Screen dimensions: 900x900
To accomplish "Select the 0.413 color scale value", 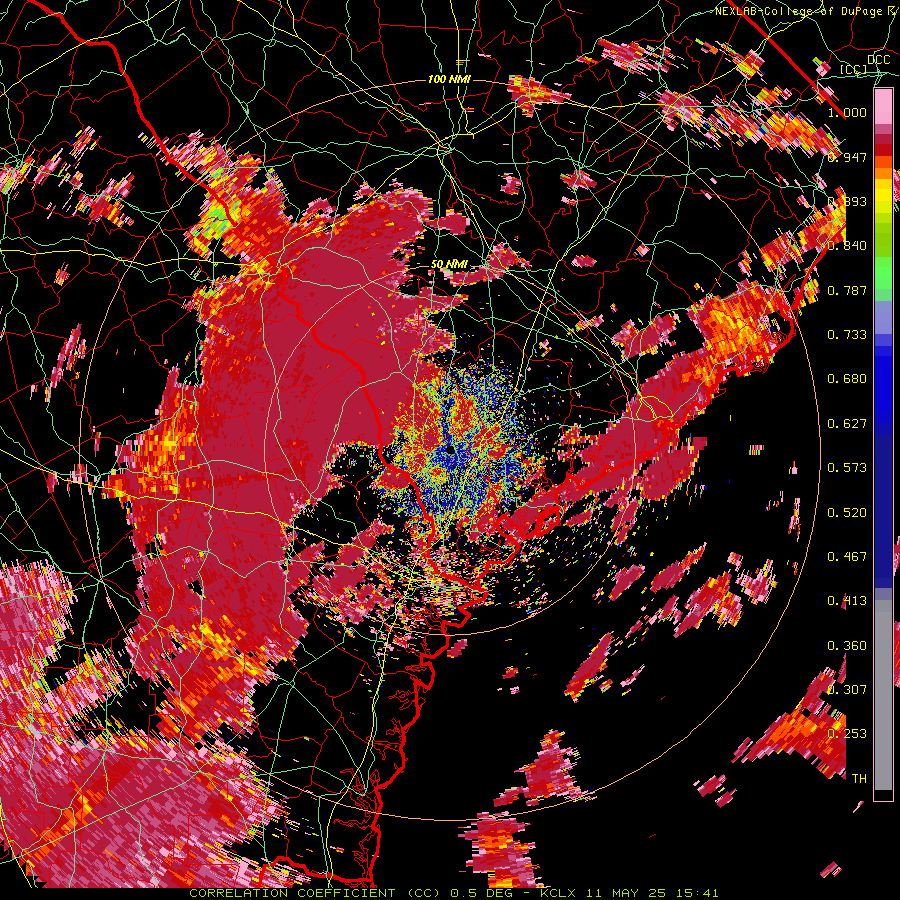I will click(x=847, y=601).
